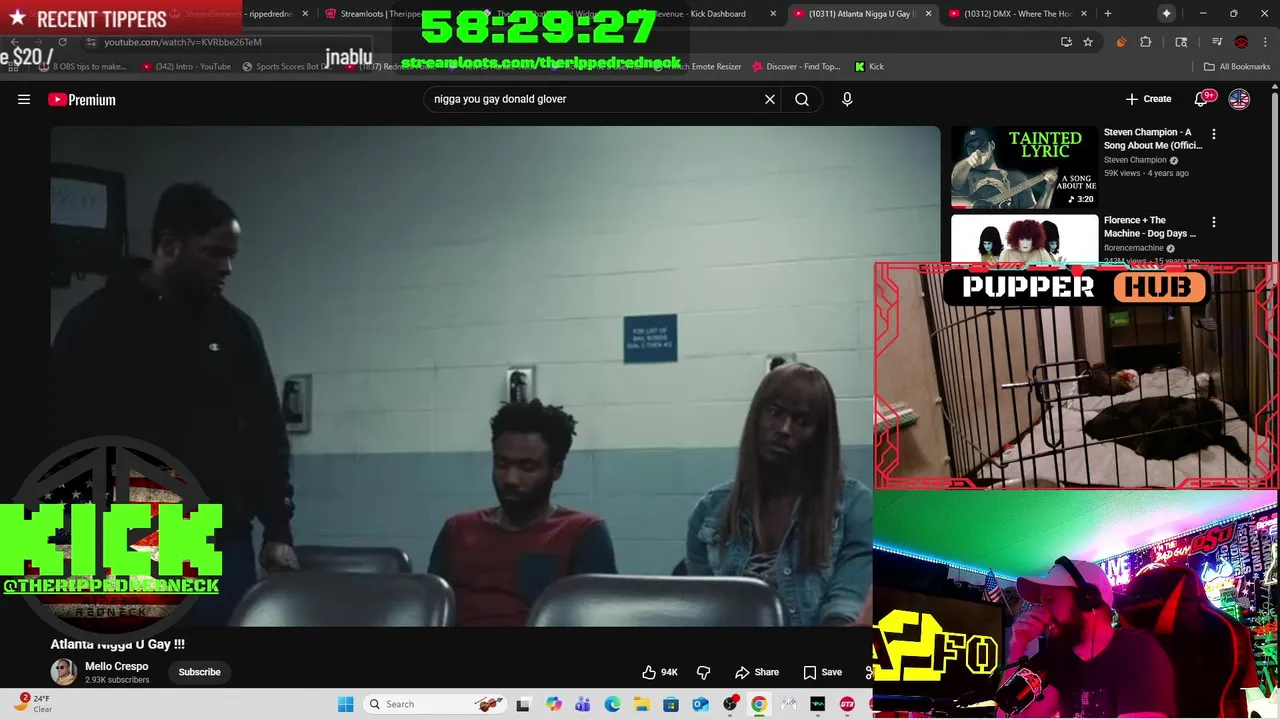Open File Explorer from taskbar
Screen dimensions: 1280x720
(642, 704)
